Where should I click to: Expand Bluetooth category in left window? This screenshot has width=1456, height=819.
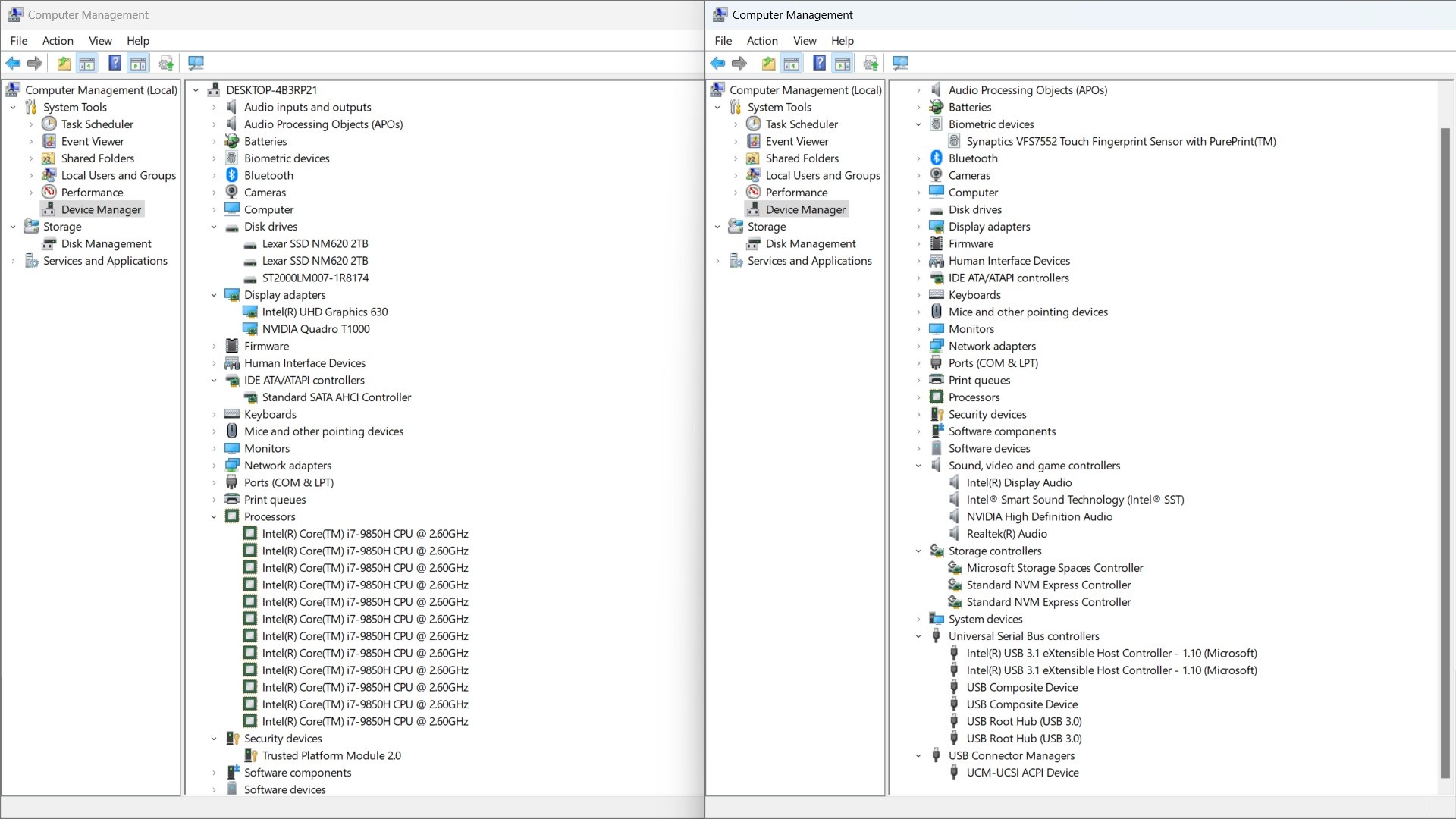coord(214,176)
